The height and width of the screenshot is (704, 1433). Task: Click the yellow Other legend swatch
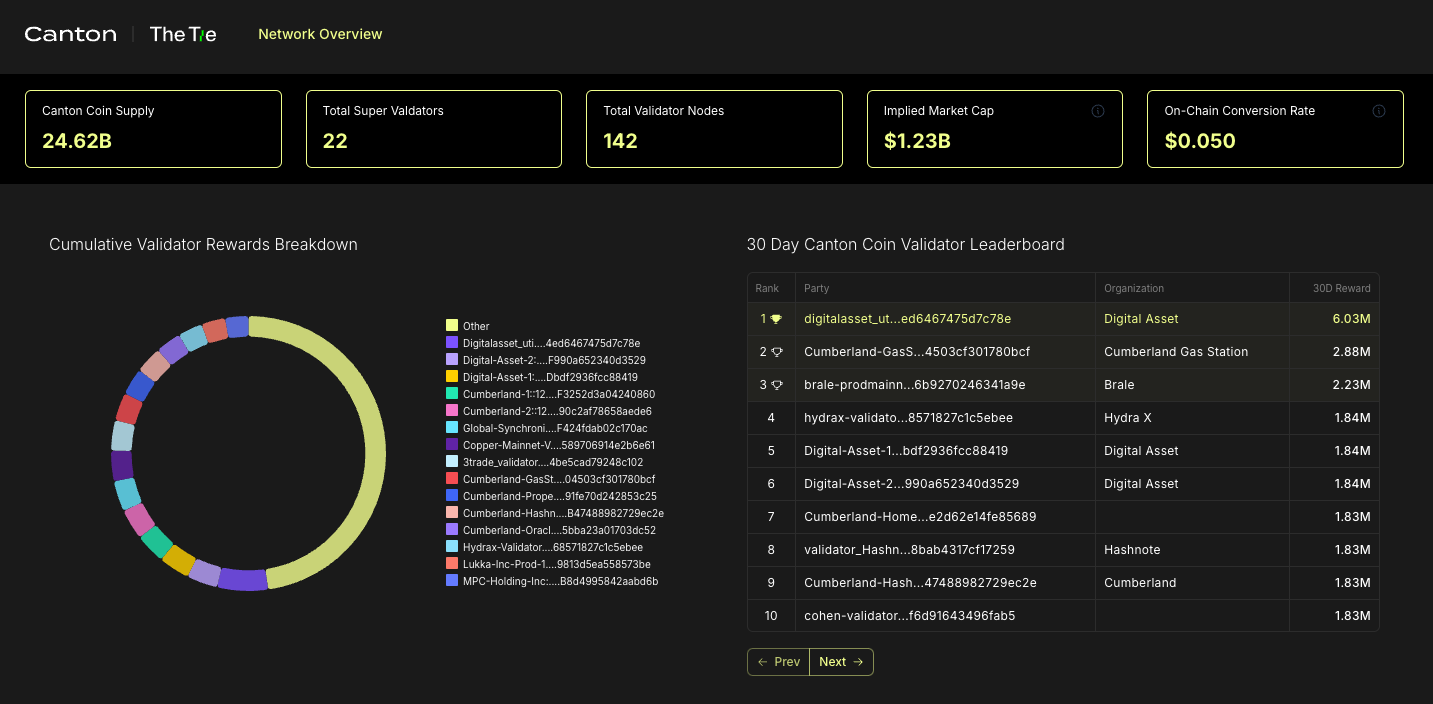pyautogui.click(x=451, y=325)
